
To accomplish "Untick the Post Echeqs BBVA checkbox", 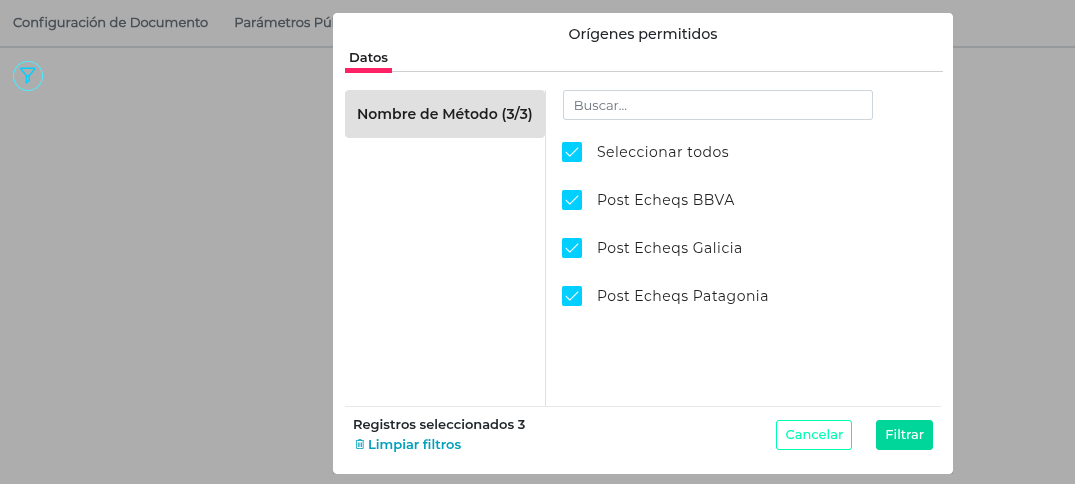I will [x=572, y=200].
